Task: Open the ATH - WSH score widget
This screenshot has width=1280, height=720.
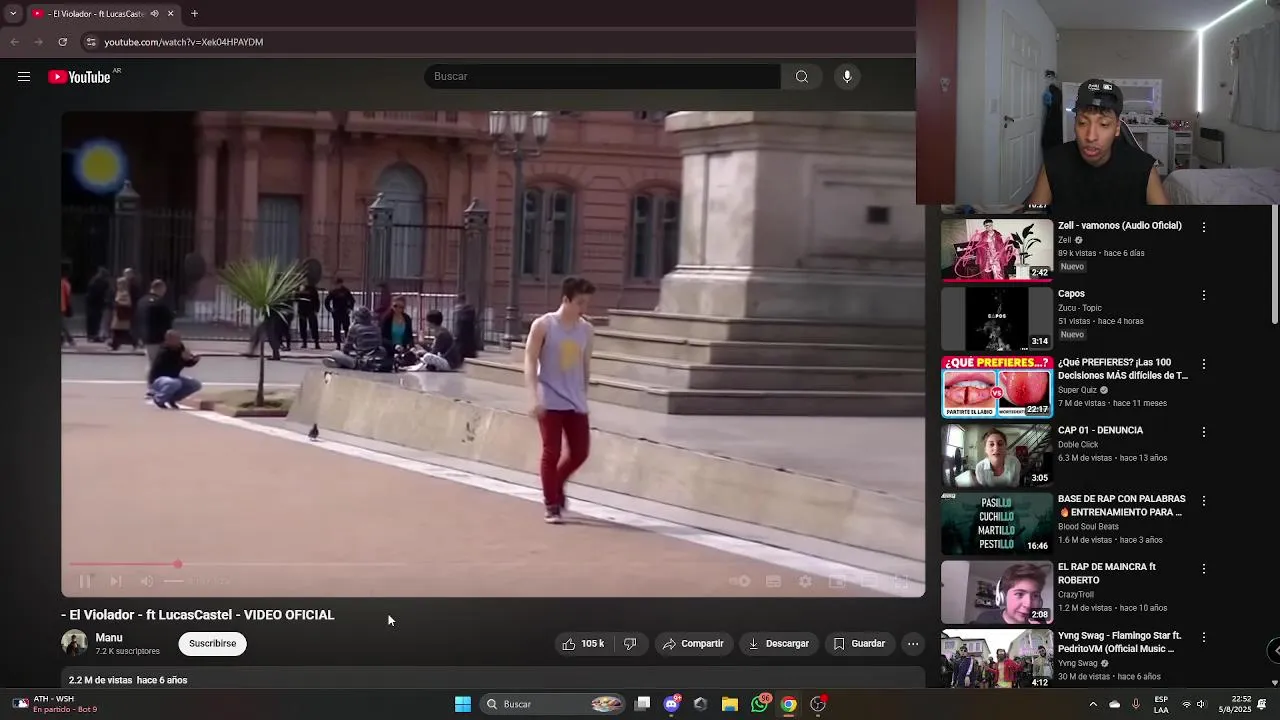Action: (56, 704)
